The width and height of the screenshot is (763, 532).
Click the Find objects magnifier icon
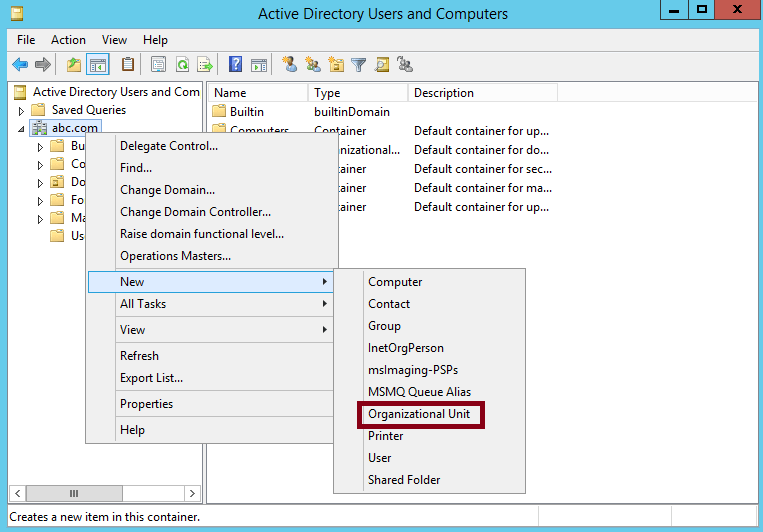[x=382, y=64]
